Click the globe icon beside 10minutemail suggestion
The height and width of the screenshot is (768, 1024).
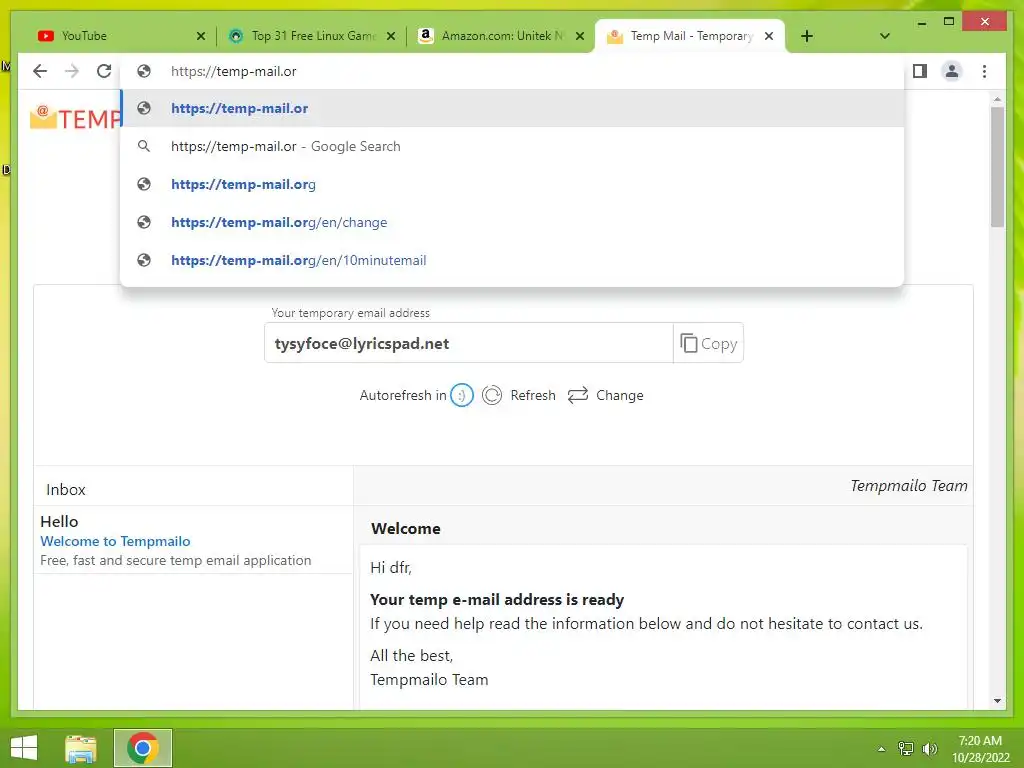click(144, 260)
